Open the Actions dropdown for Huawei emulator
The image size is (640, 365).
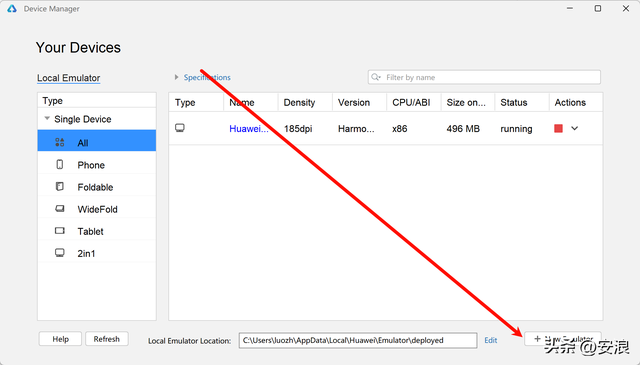point(574,129)
